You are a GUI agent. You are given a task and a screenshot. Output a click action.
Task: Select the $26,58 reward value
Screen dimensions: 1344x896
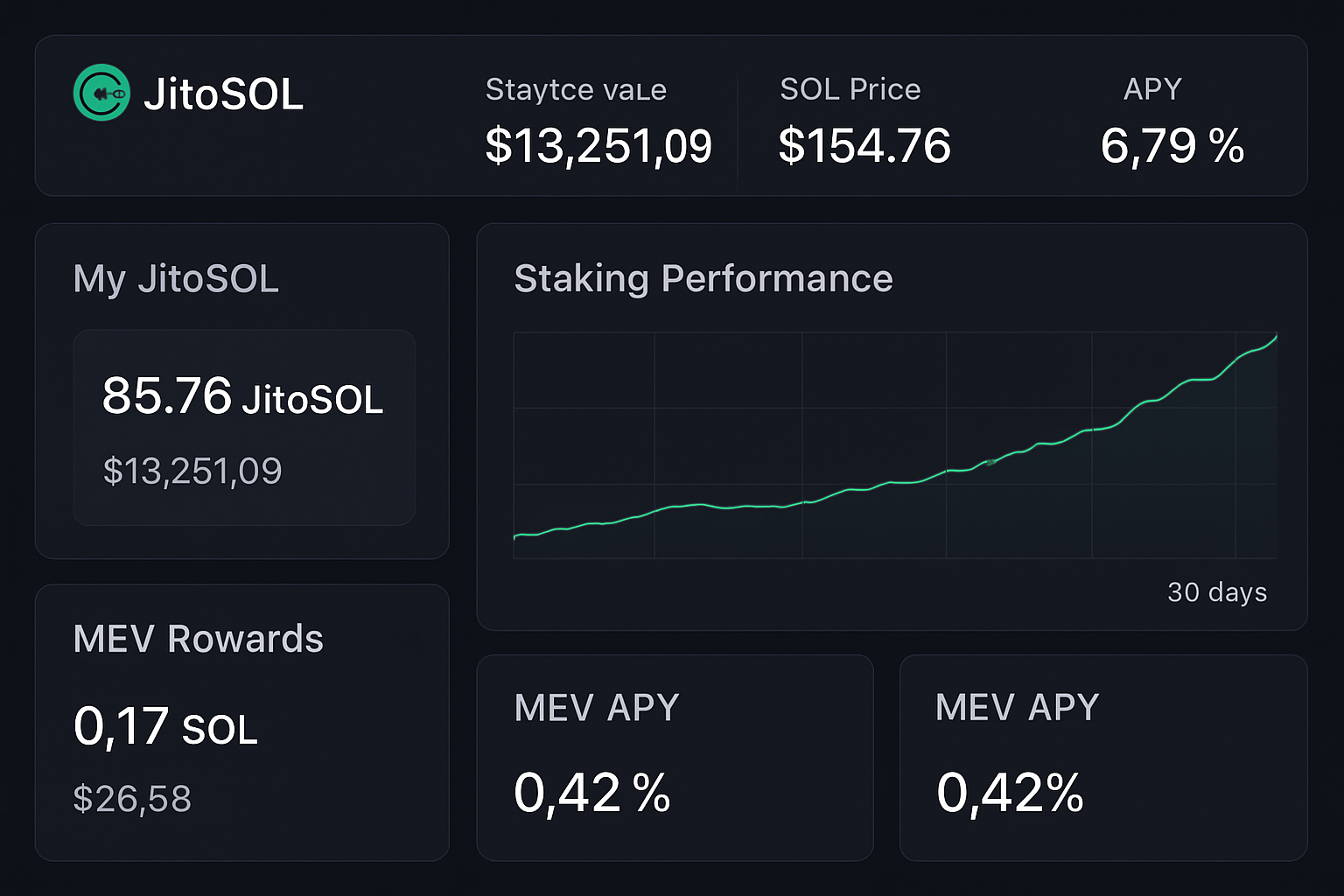tap(132, 797)
